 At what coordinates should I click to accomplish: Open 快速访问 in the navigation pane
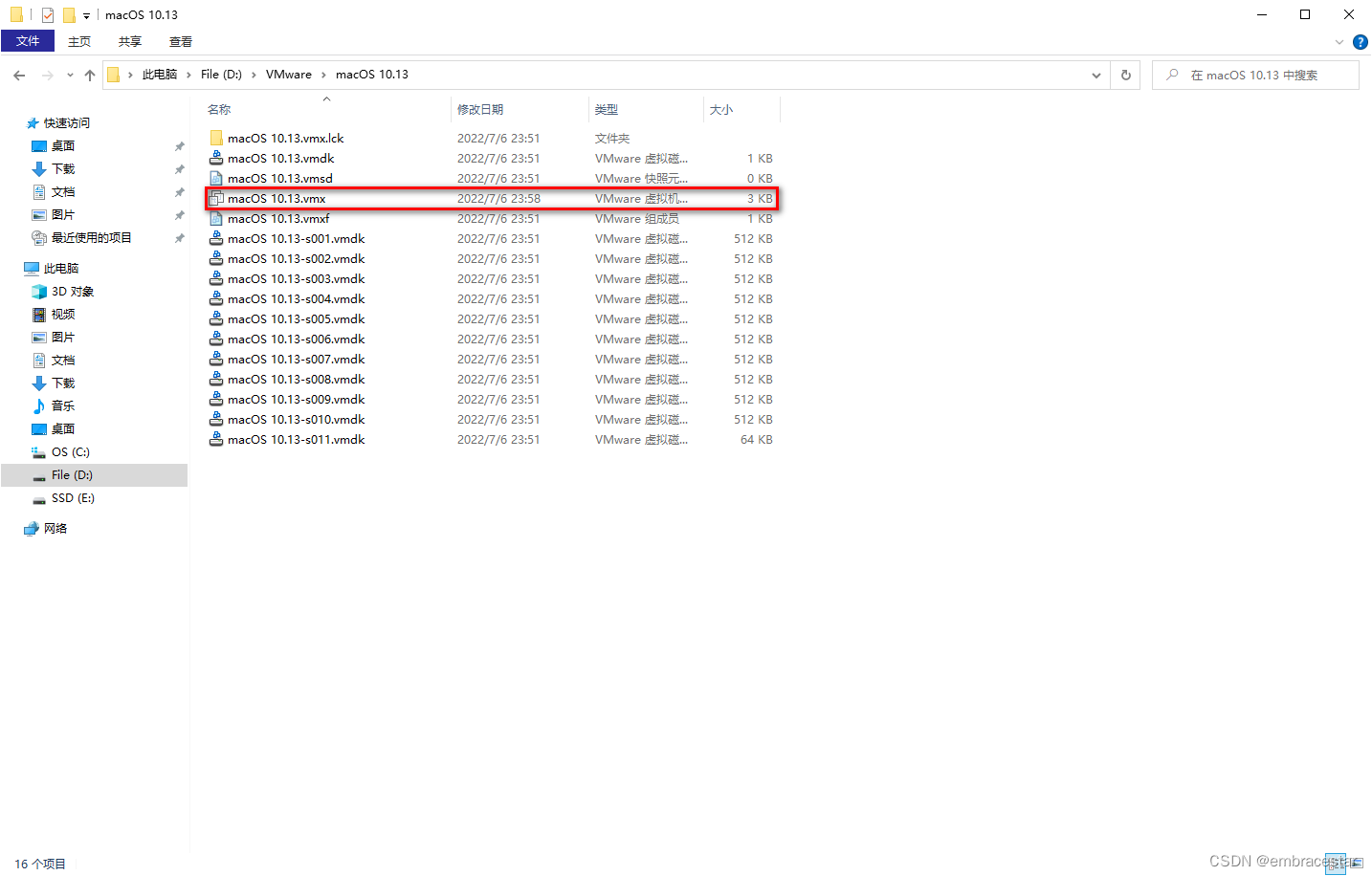coord(66,123)
